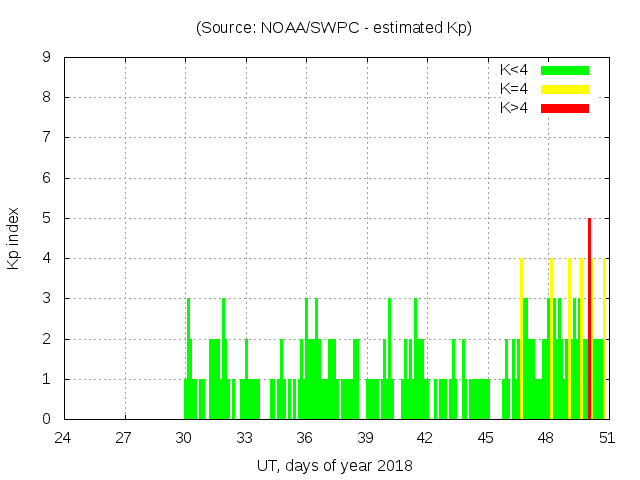Click the 'UT, days of year 2018' axis label
The height and width of the screenshot is (480, 640).
point(333,465)
